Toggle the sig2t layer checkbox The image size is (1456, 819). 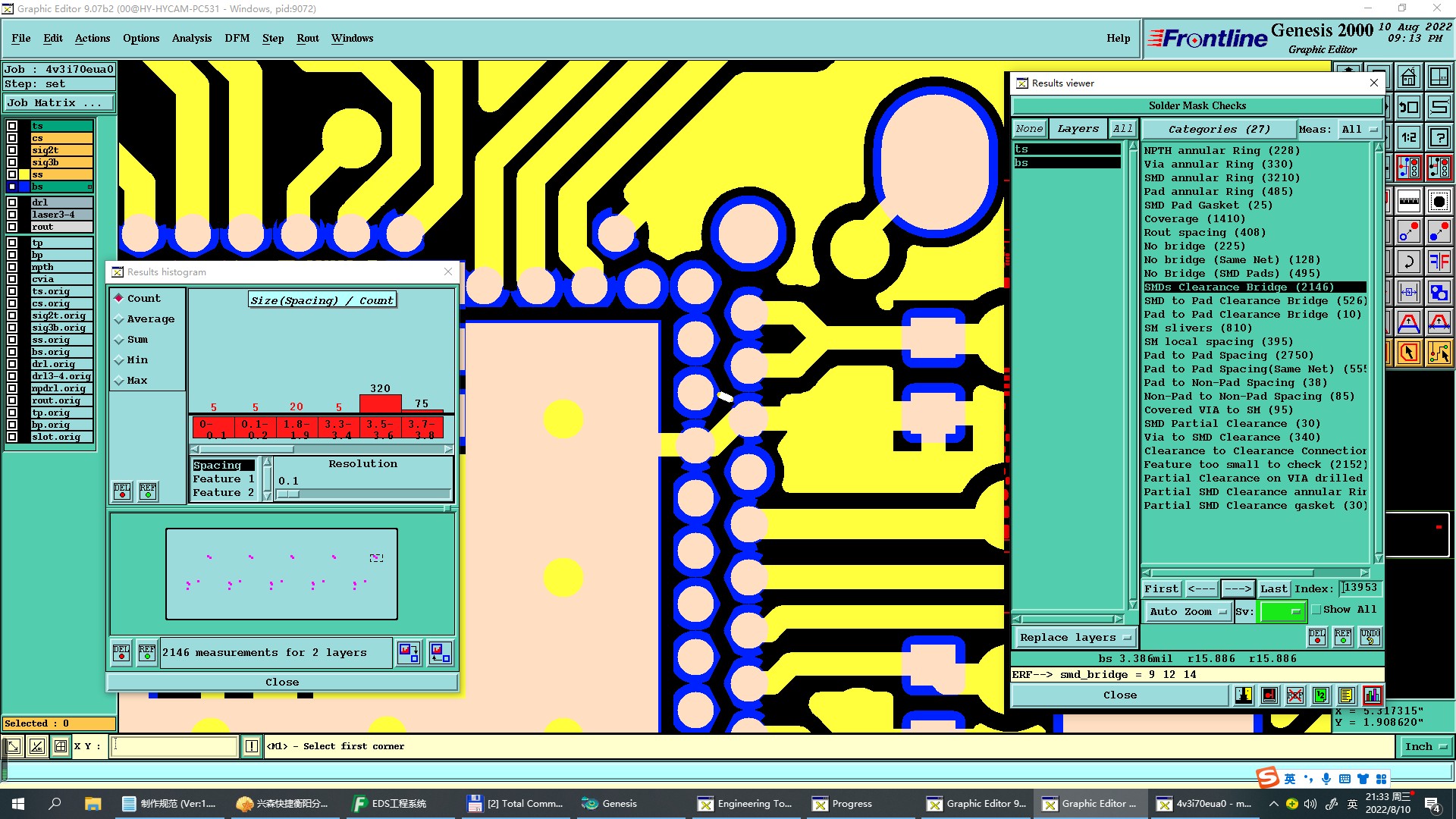click(x=12, y=150)
